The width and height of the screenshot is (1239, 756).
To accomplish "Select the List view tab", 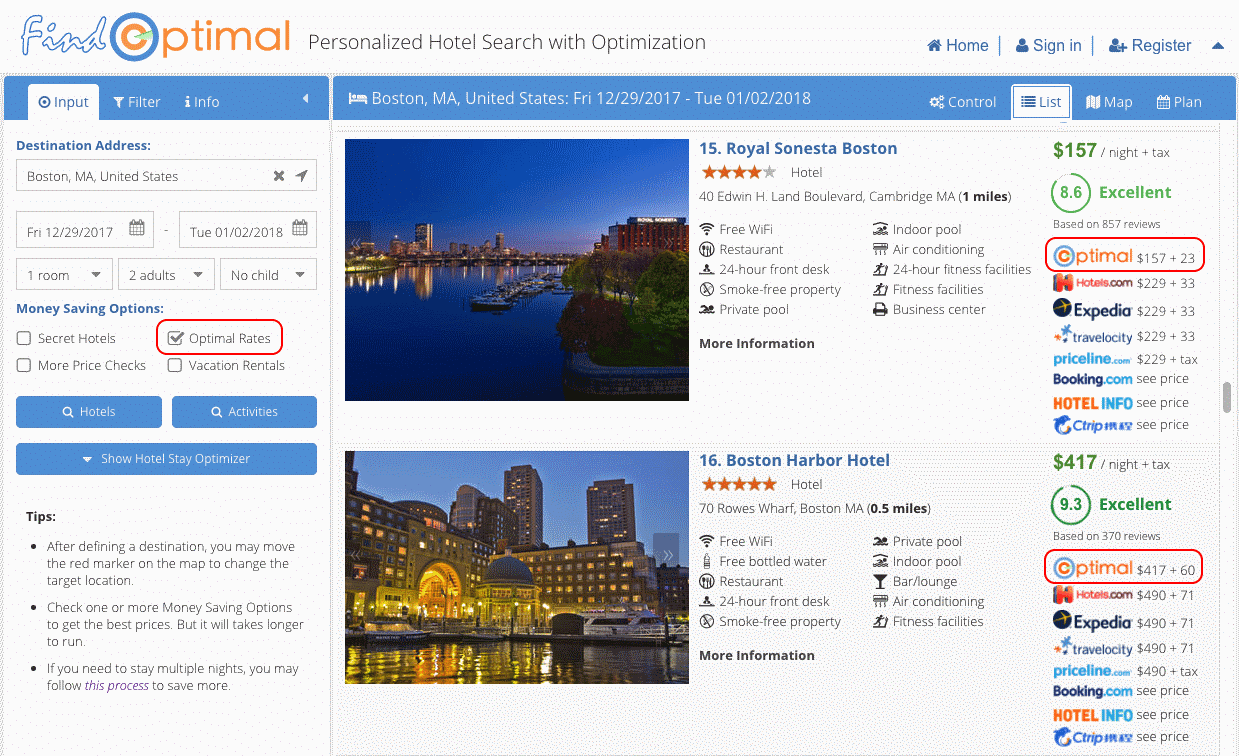I will coord(1041,101).
